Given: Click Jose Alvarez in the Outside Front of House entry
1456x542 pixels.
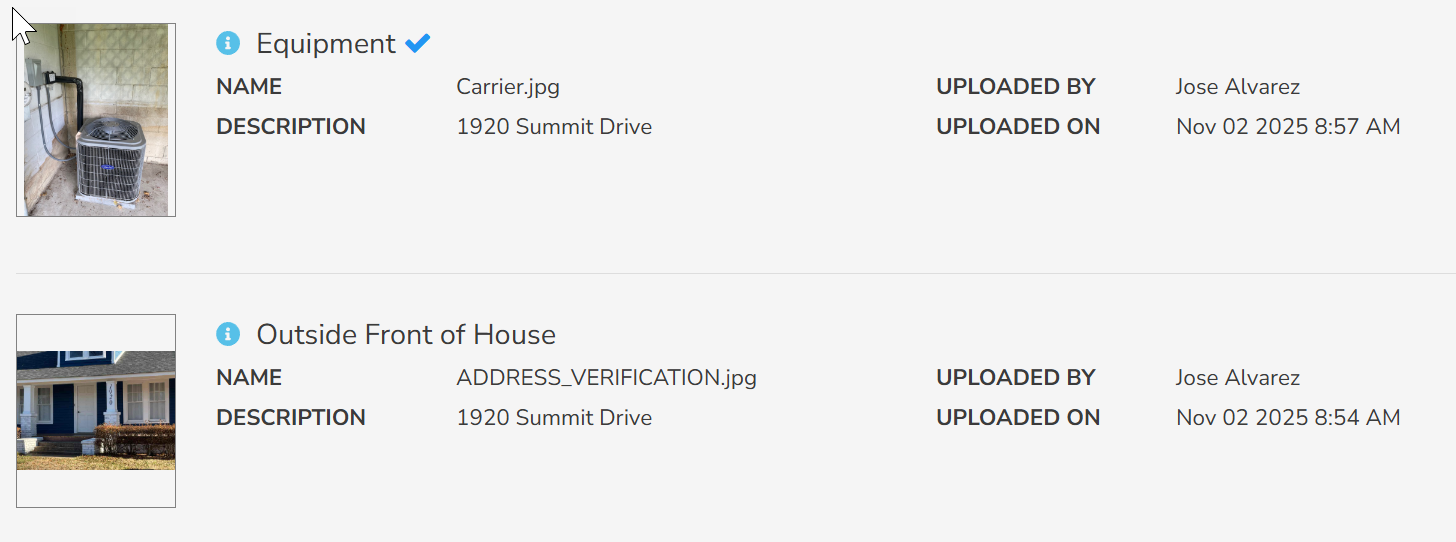Looking at the screenshot, I should (x=1238, y=378).
